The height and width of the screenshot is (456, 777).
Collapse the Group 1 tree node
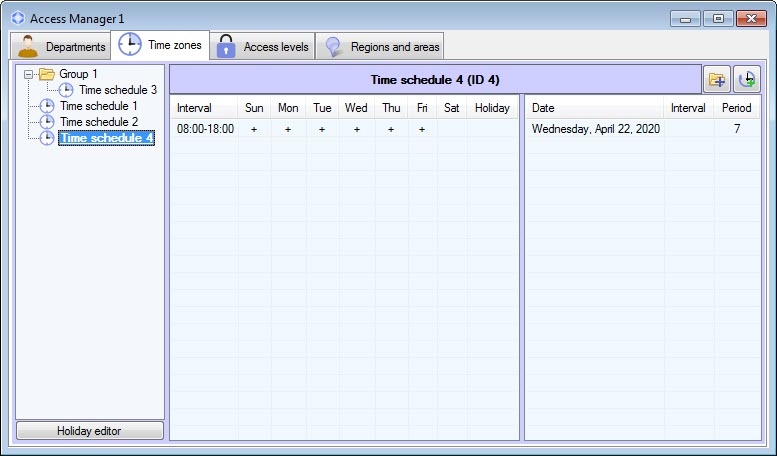click(x=29, y=74)
